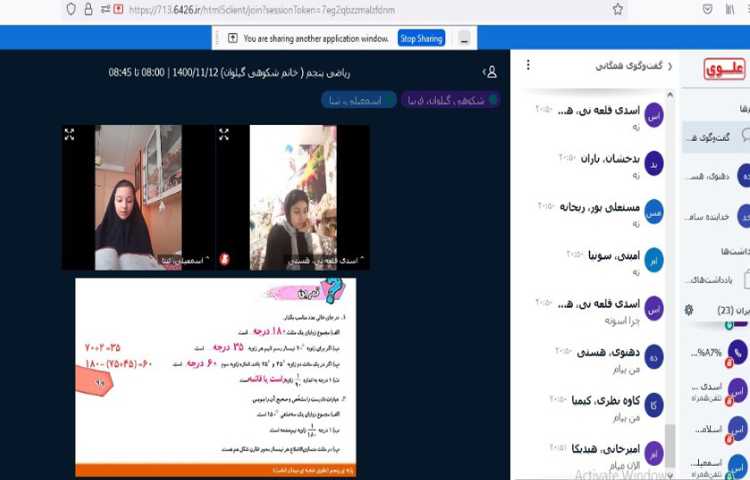Click the name مستعلی پور، ریحانه in chat
750x480 pixels.
pyautogui.click(x=600, y=207)
